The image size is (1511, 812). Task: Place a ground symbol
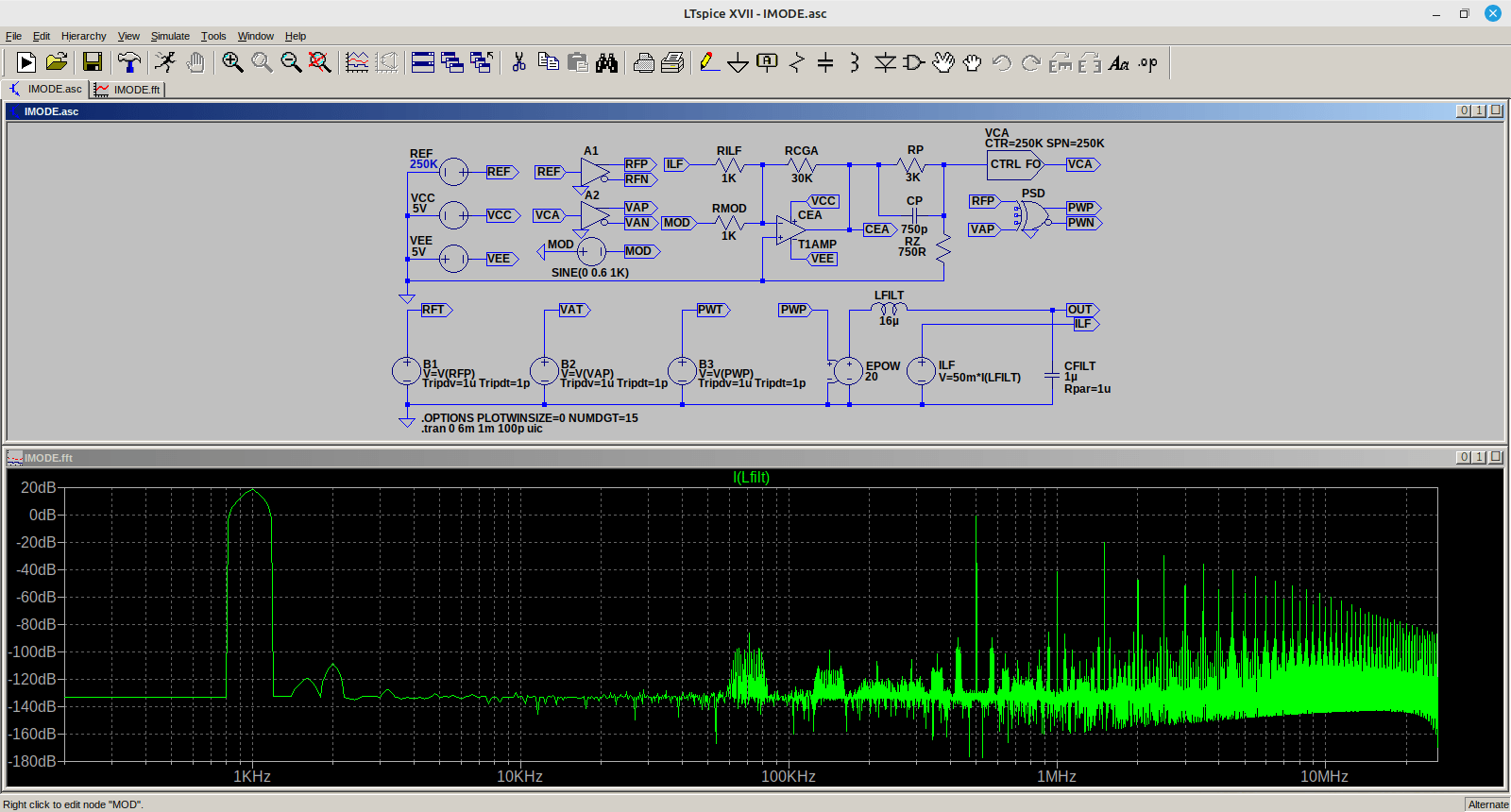739,62
